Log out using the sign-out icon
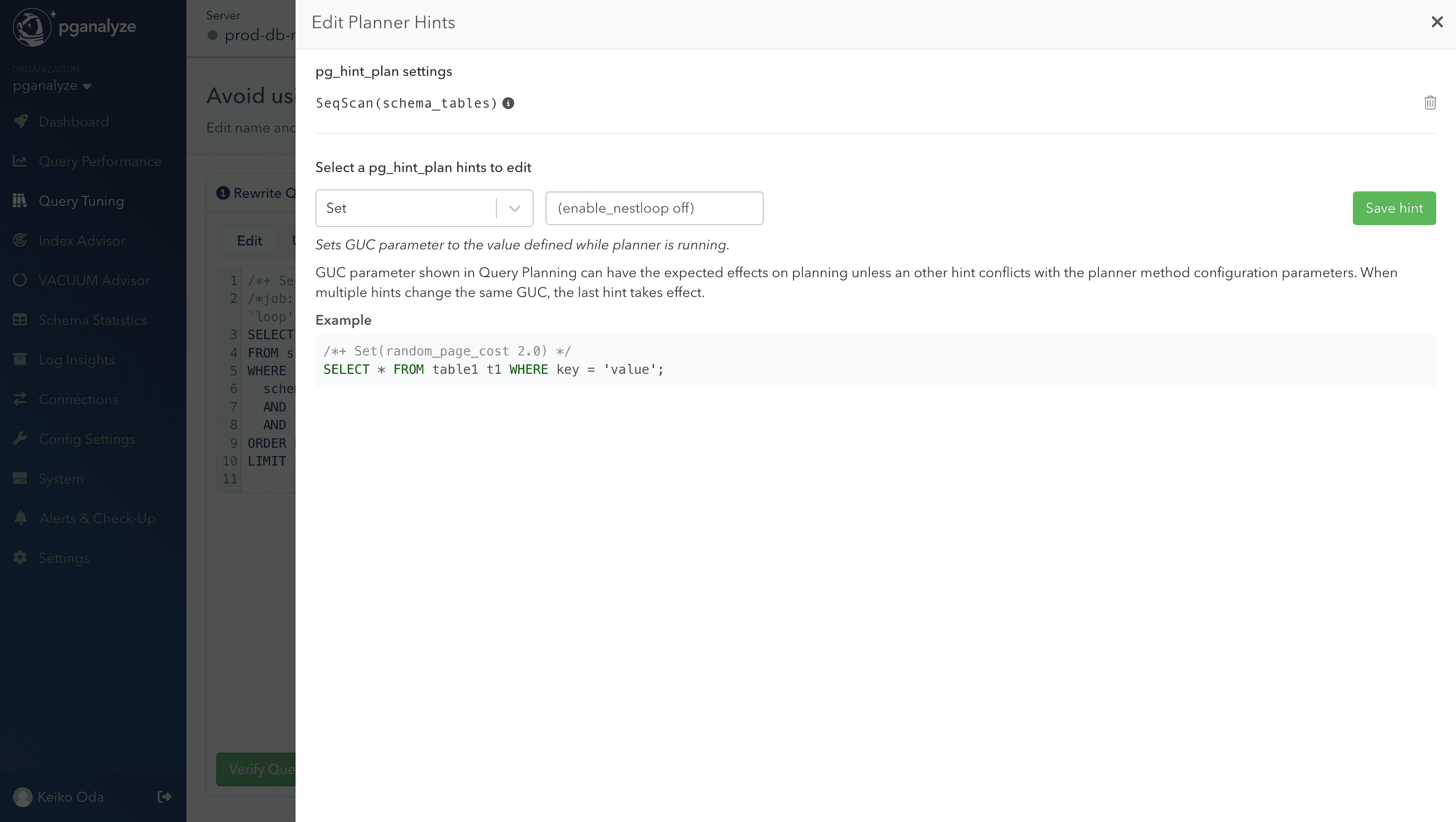Screen dimensions: 1456x822 pyautogui.click(x=164, y=797)
